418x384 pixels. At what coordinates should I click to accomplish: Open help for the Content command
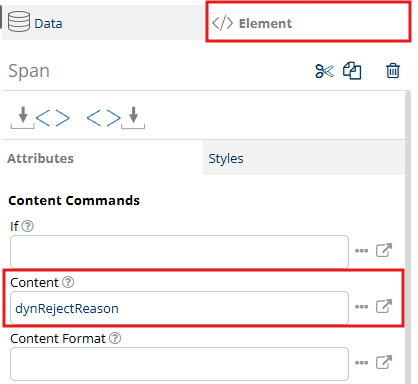[68, 282]
